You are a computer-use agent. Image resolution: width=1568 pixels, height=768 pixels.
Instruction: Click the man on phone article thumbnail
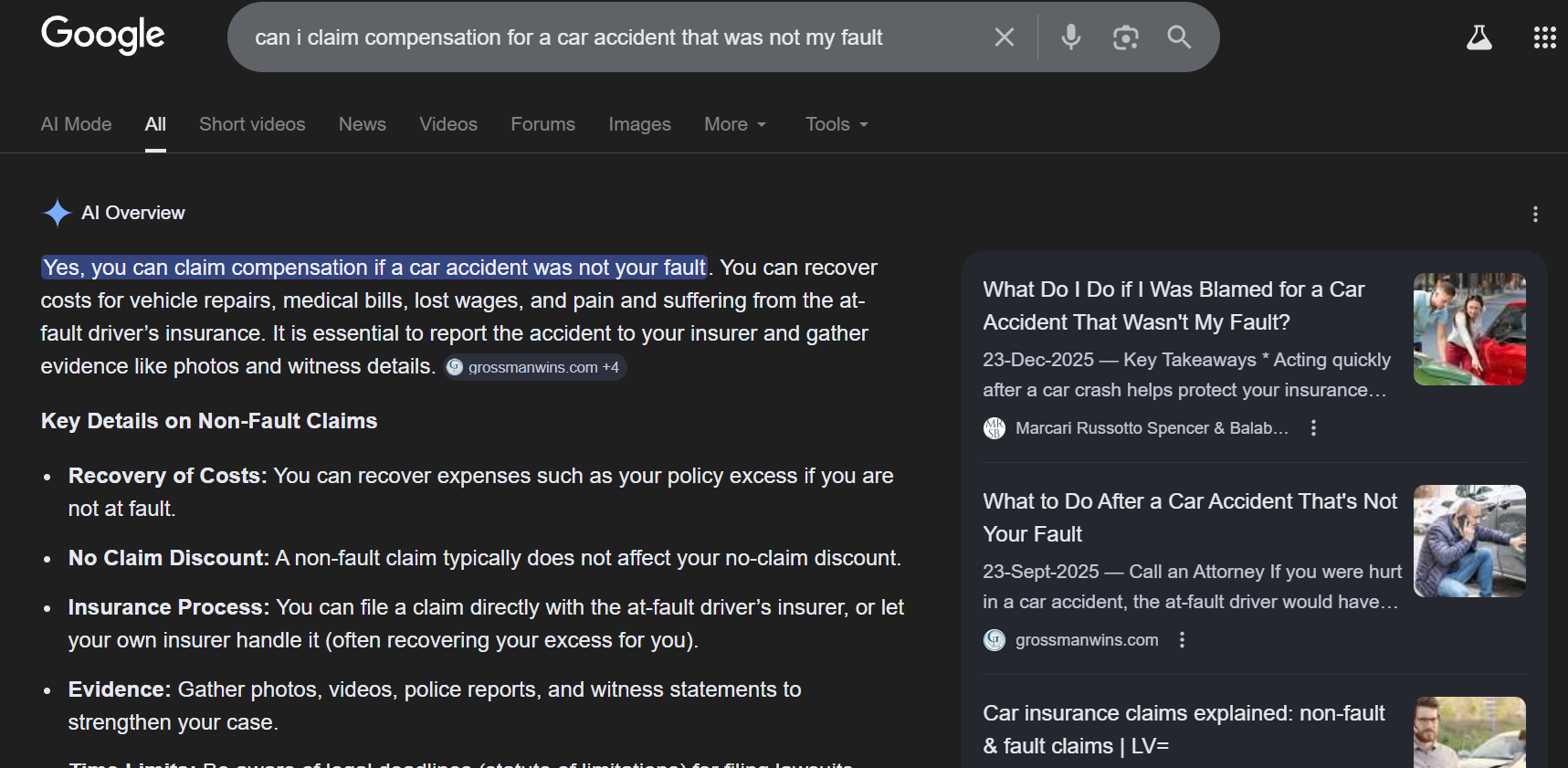[1469, 541]
